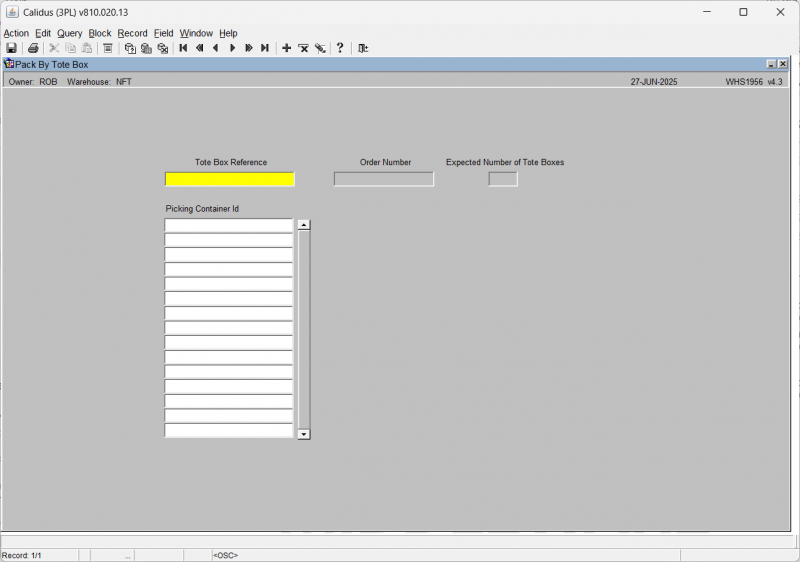Click the Clear Form toolbar icon

click(x=108, y=48)
